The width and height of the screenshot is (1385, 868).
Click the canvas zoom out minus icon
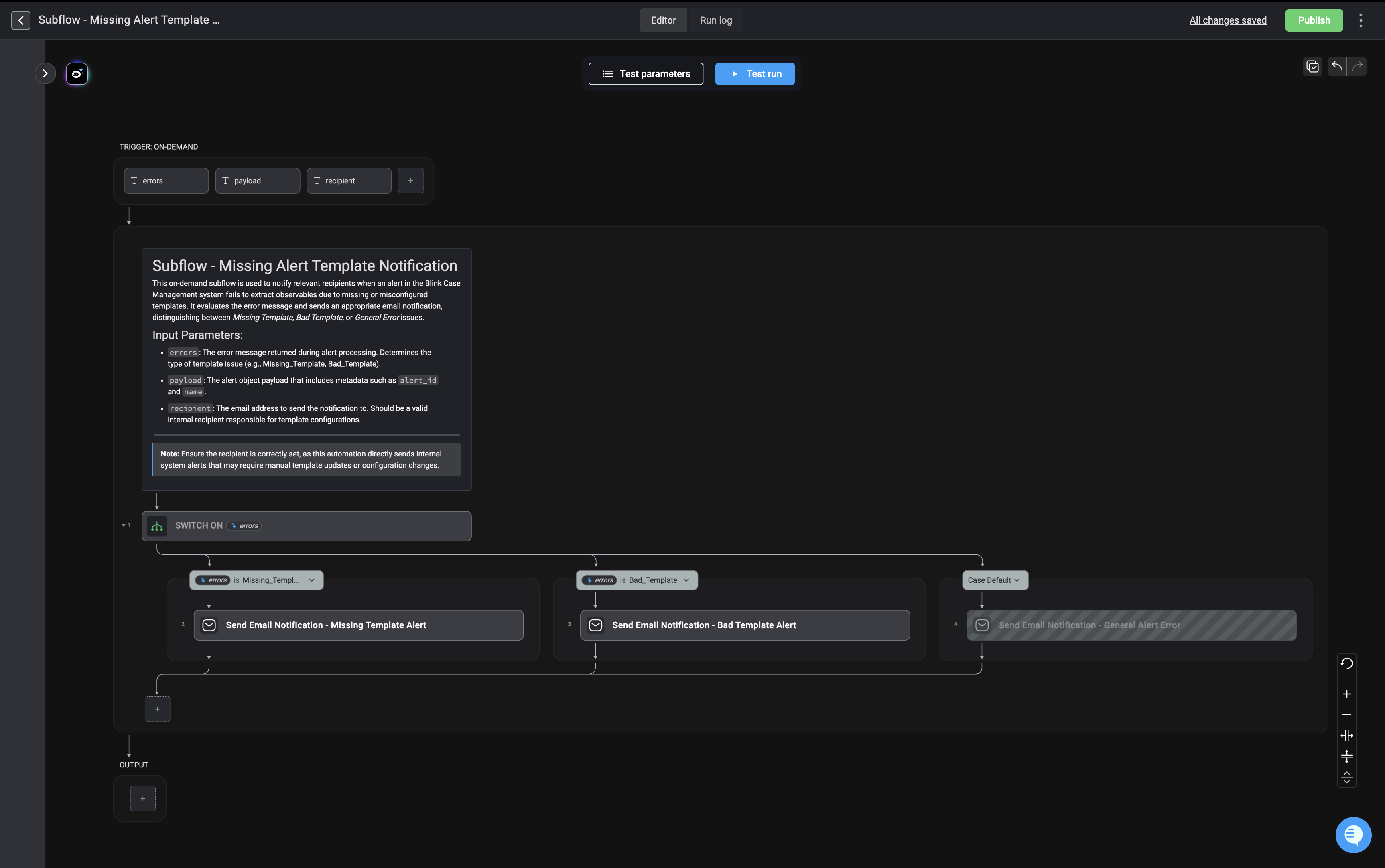(x=1346, y=715)
